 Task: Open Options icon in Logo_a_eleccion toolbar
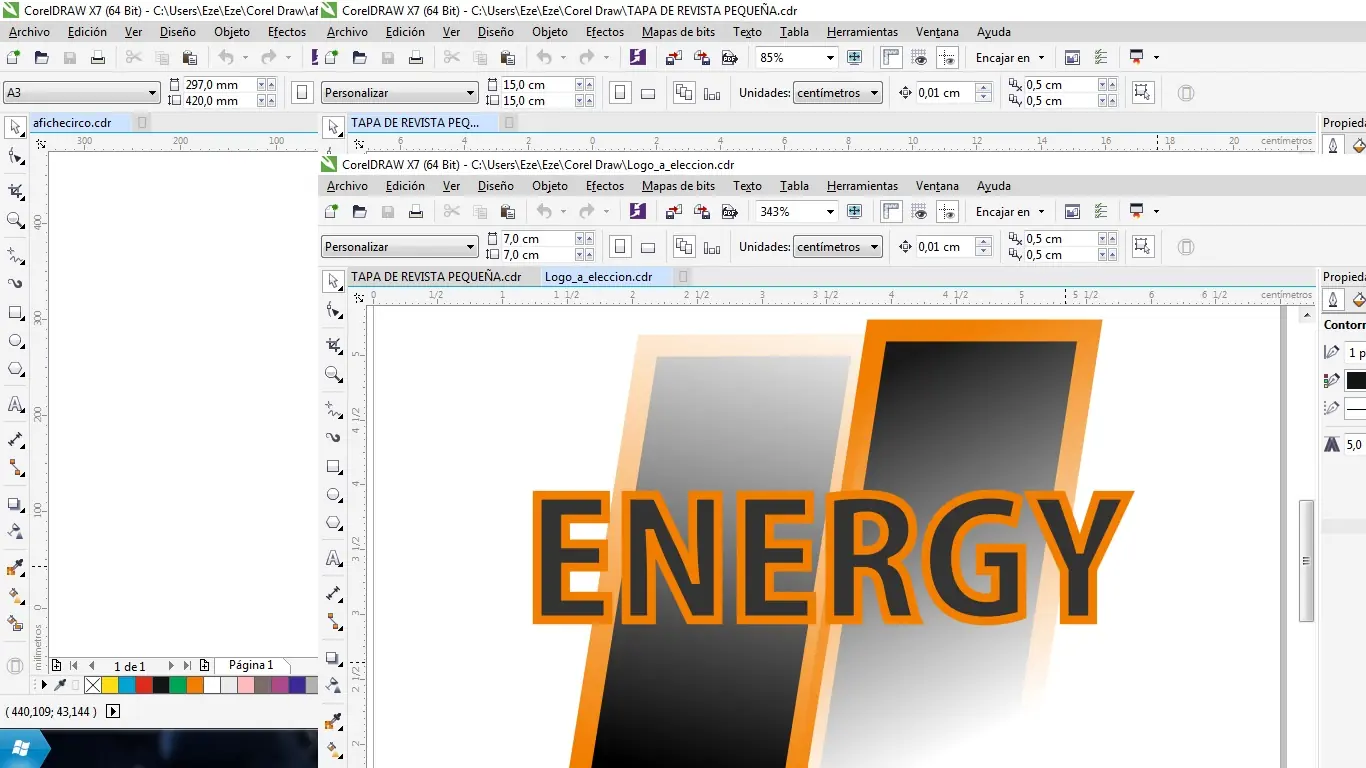1100,212
